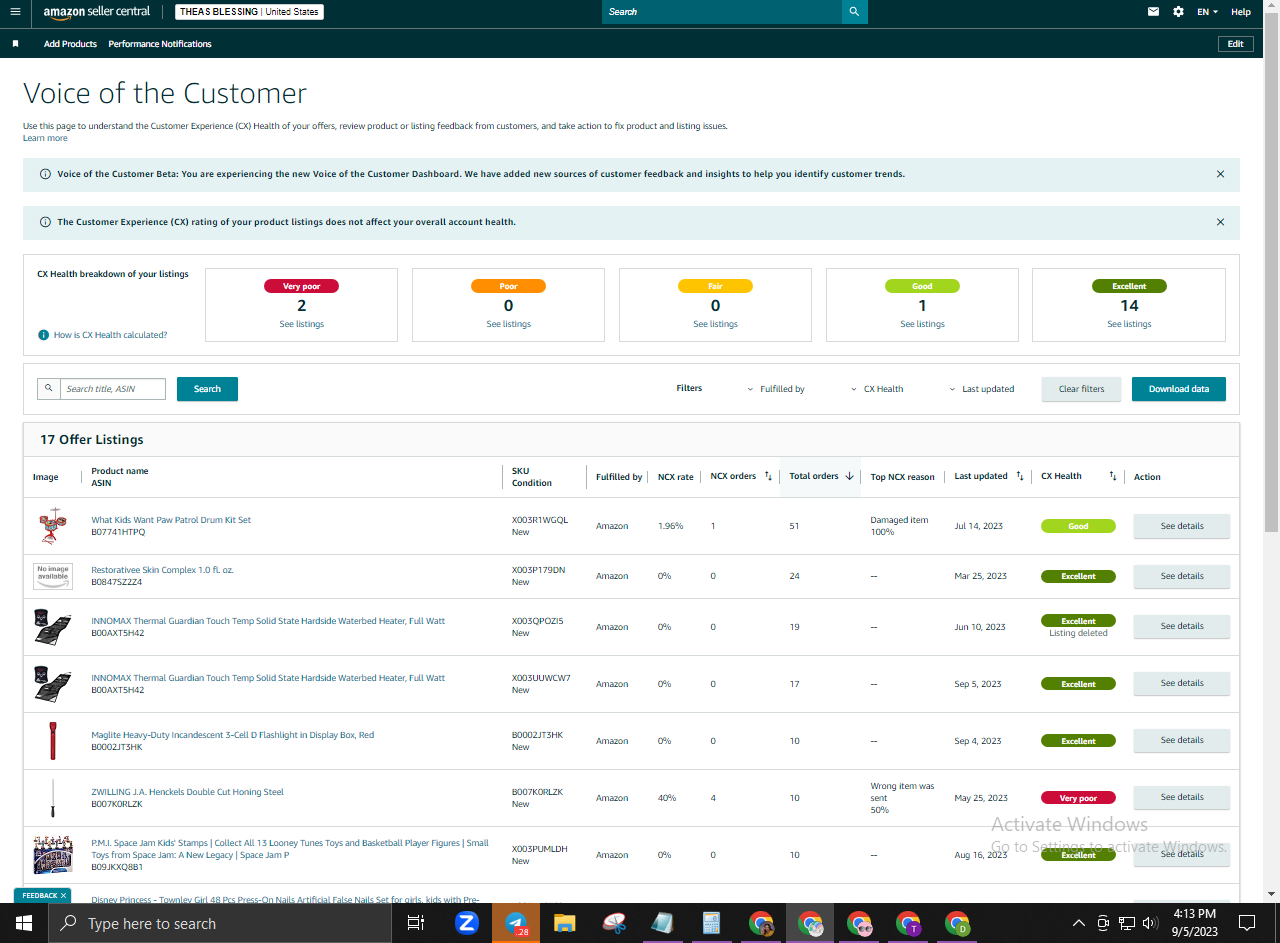This screenshot has width=1280, height=943.
Task: Open the language EN dropdown
Action: 1208,12
